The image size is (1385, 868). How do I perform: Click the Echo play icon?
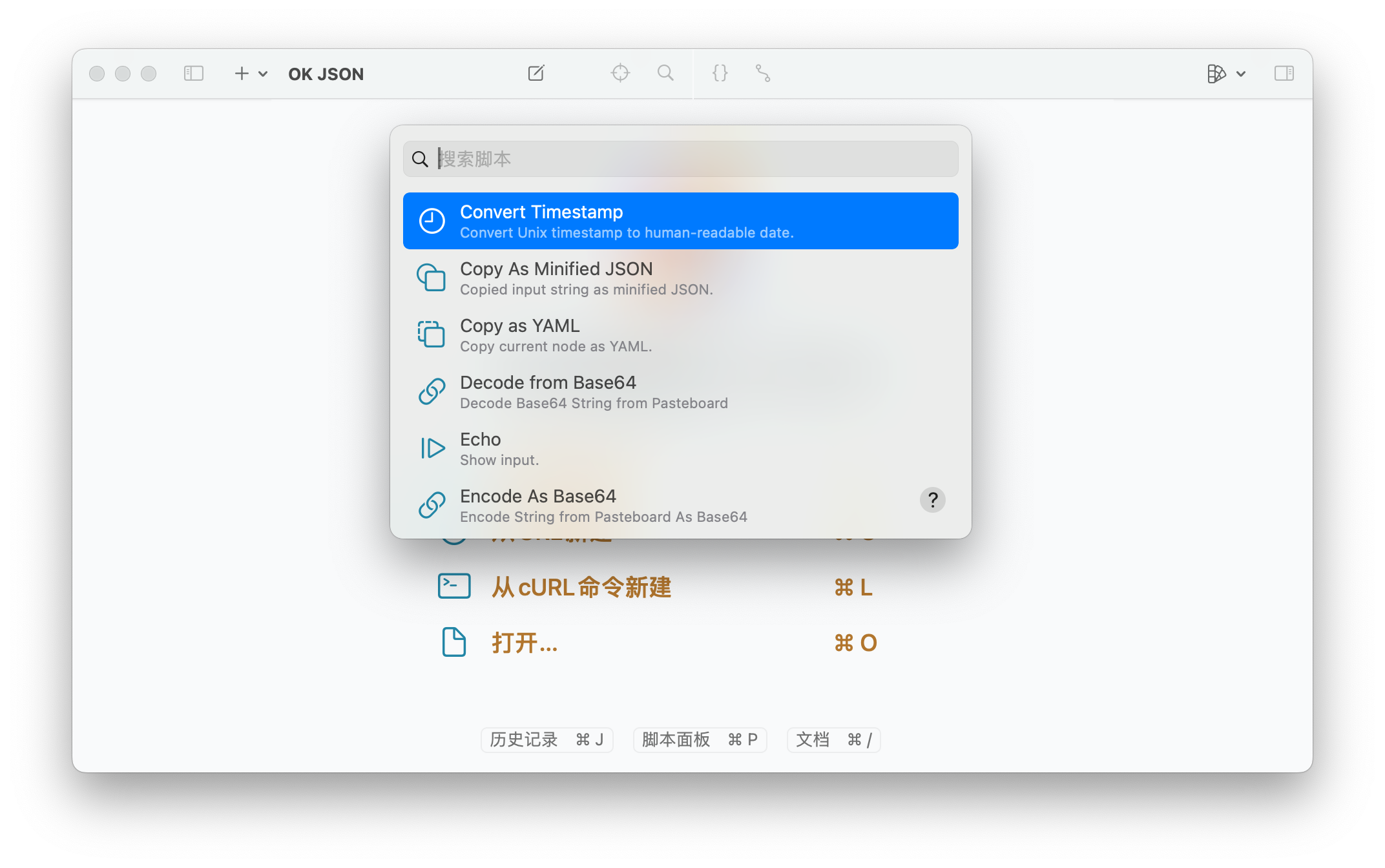click(x=433, y=448)
